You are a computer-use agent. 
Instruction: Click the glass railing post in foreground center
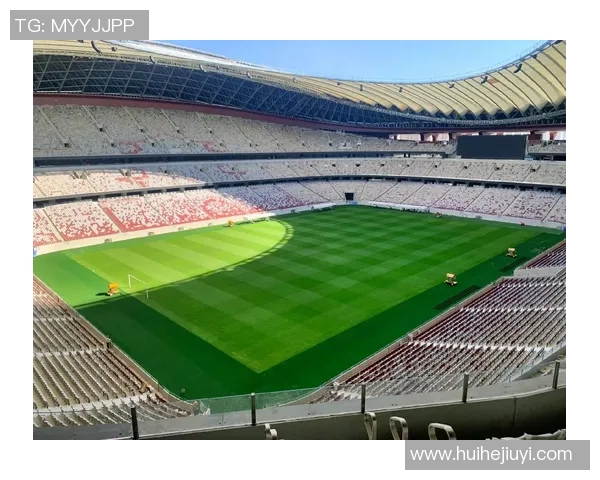point(253,409)
